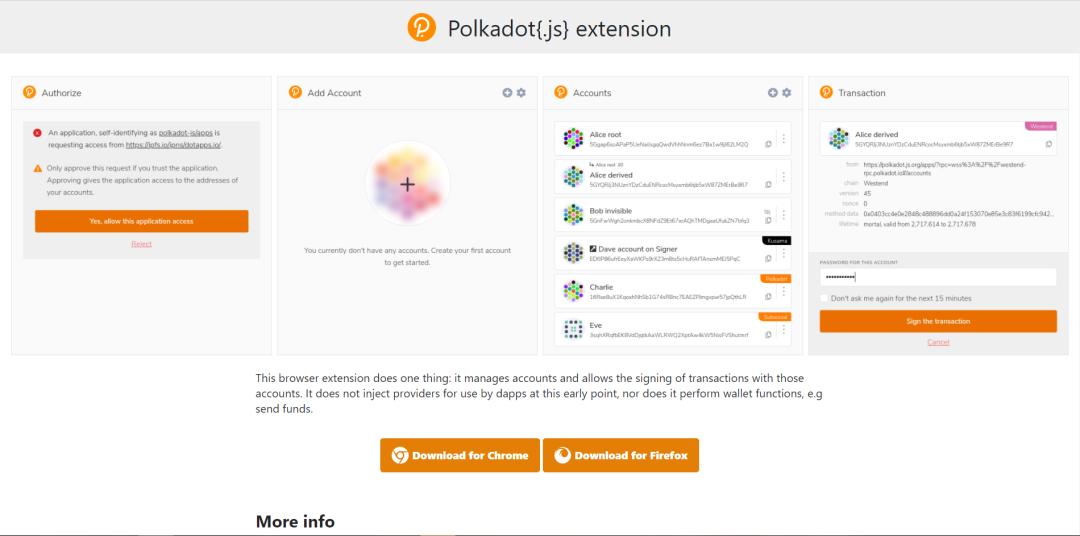Click the gear icon in Add Account header
1080x536 pixels.
point(520,93)
